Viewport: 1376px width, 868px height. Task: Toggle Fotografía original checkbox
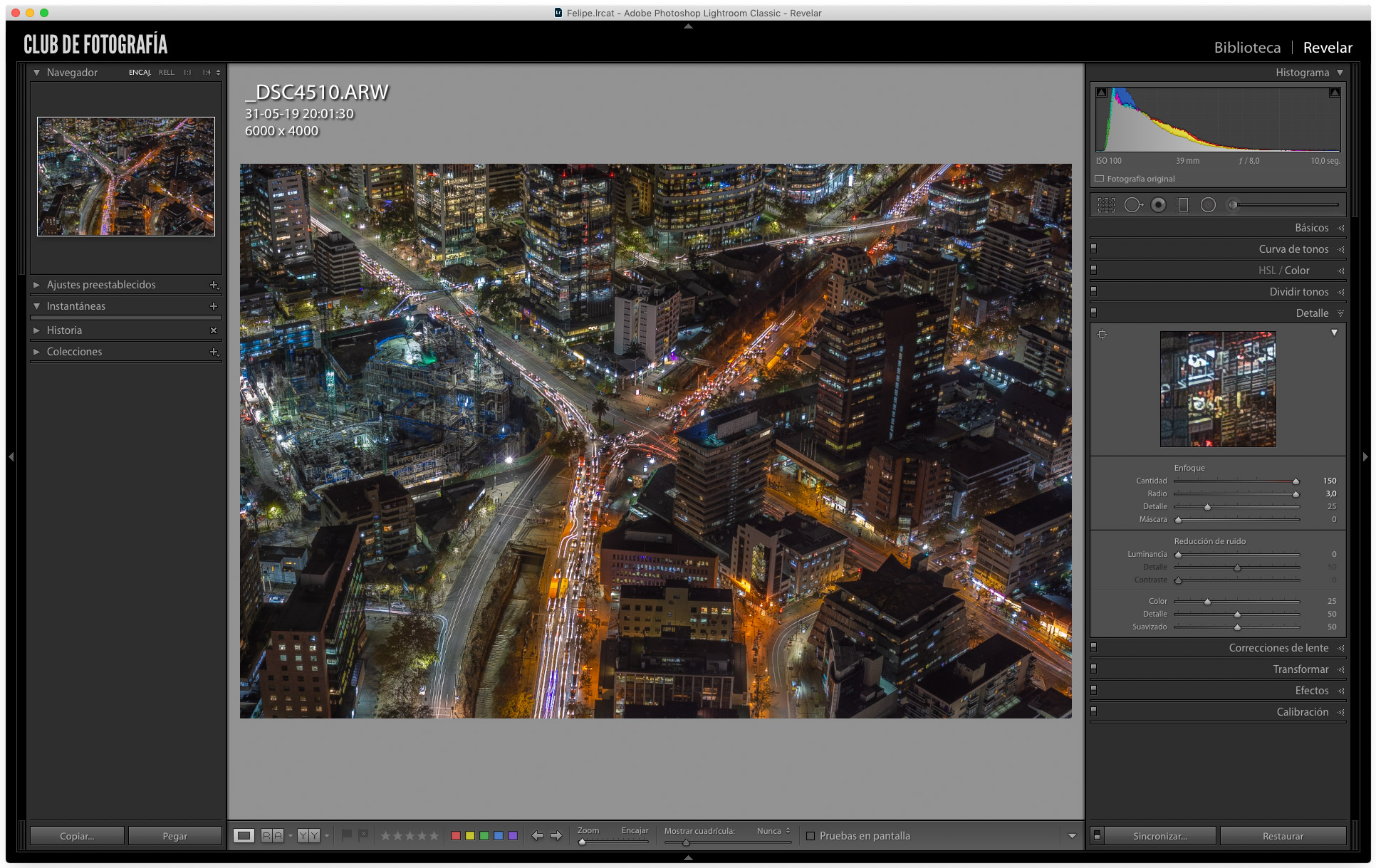click(x=1100, y=179)
